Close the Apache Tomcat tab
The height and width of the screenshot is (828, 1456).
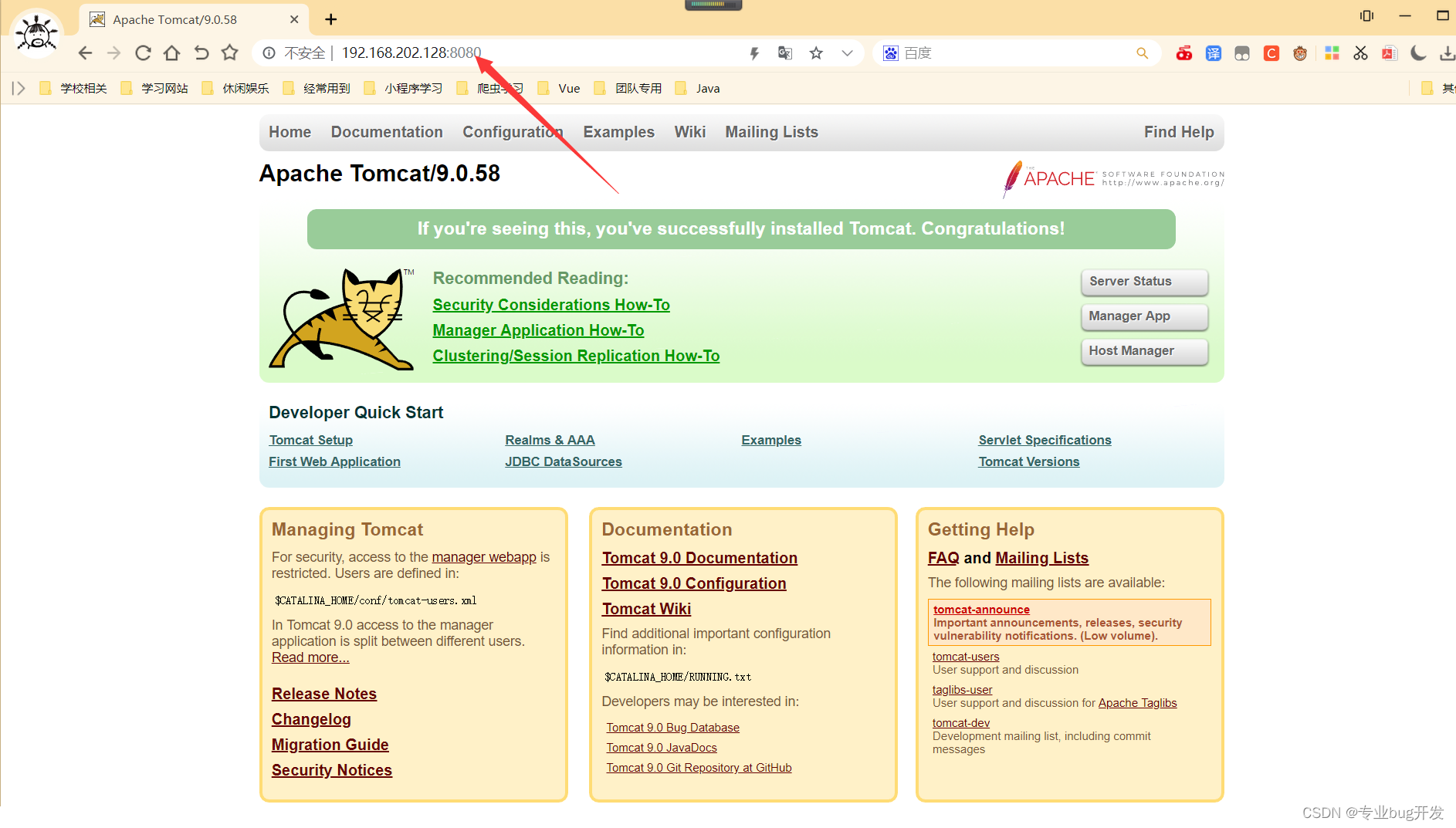pos(294,19)
